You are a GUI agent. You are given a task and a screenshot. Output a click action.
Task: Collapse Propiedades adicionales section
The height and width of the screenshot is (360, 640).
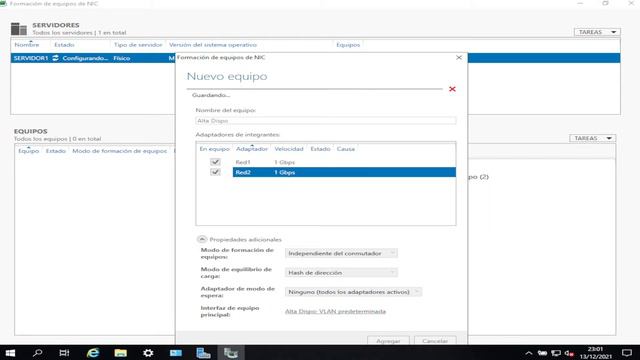point(202,239)
